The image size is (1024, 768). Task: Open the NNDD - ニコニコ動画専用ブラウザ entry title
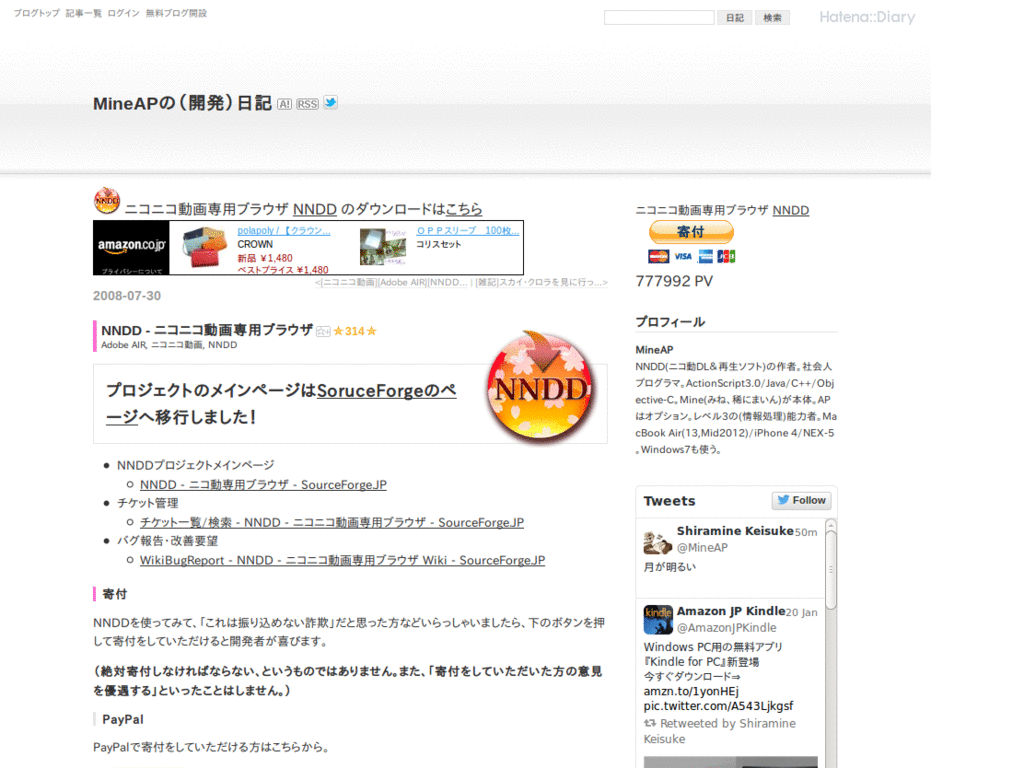pos(207,330)
